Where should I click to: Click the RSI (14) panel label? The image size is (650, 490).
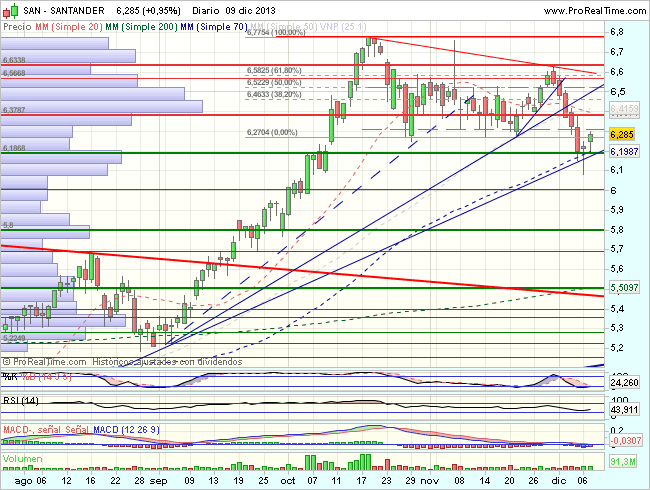[21, 401]
